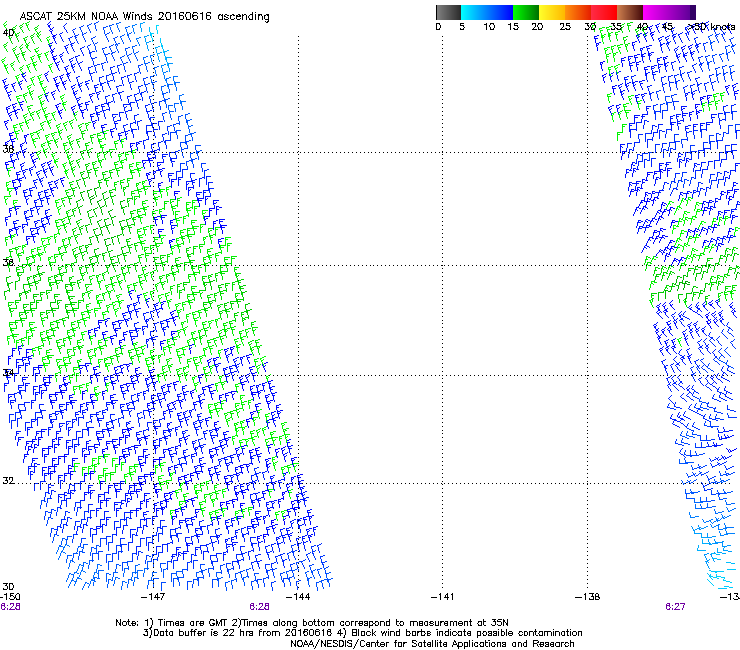Click the note 'Data buffer is 22 hrs'
Screen dimensions: 740x650
(x=204, y=633)
